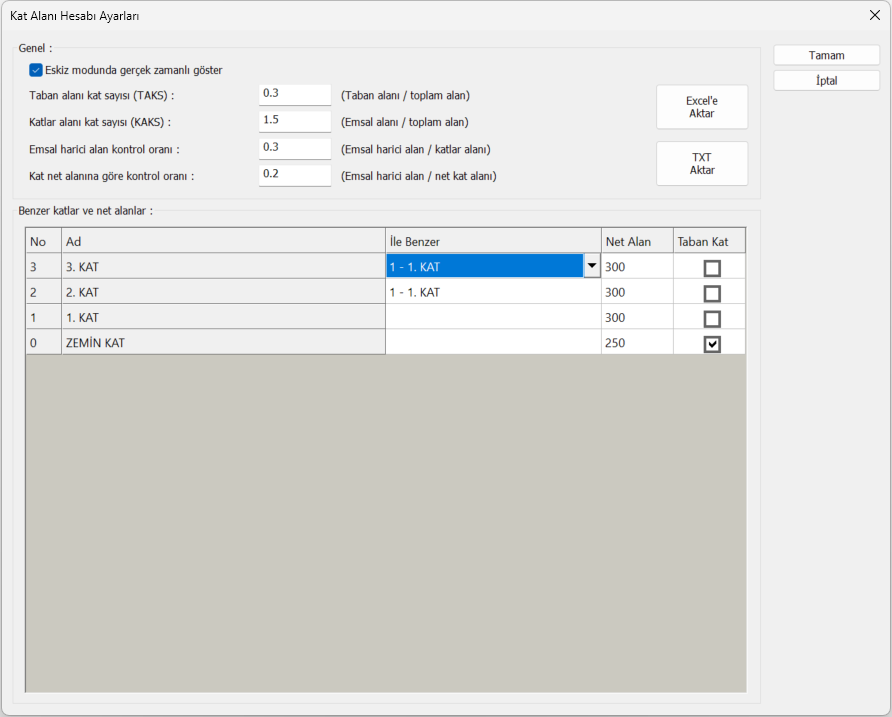Enable Taban Kat checkbox for 1. KAT
This screenshot has width=892, height=717.
pyautogui.click(x=712, y=319)
